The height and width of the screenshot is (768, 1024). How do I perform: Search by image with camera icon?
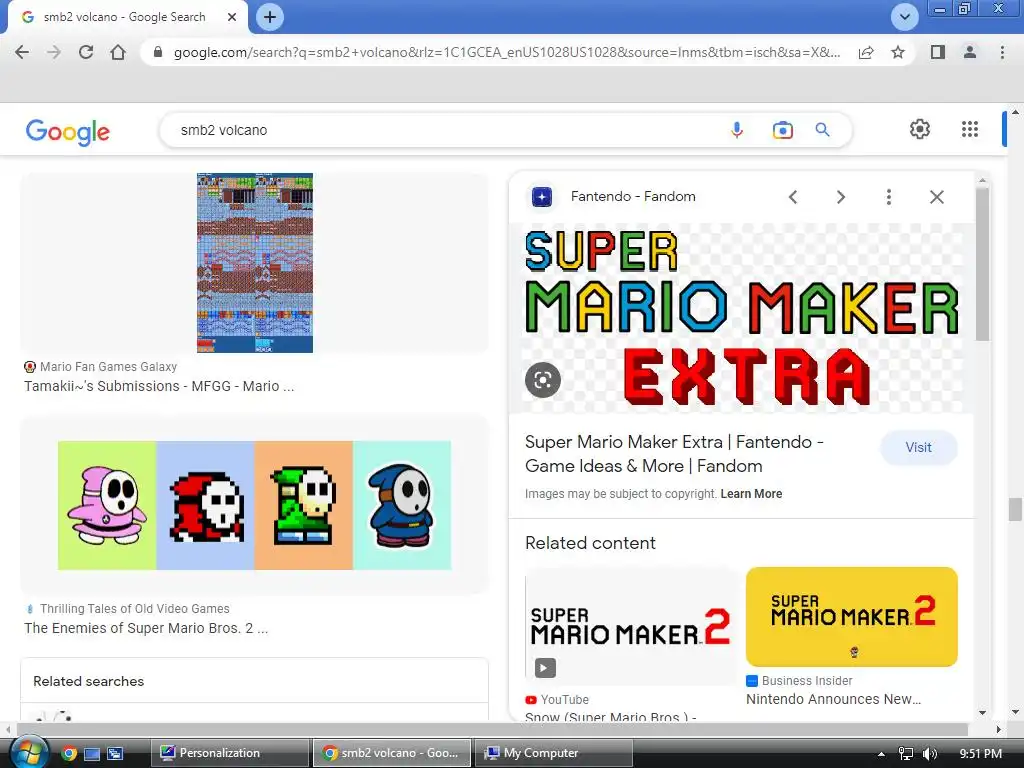[x=782, y=130]
